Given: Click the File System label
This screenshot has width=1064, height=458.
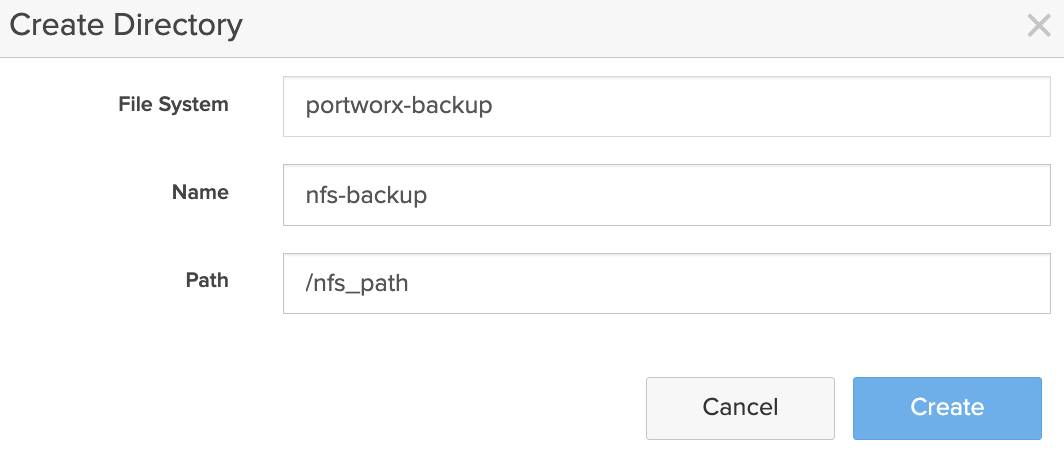Looking at the screenshot, I should coord(173,104).
